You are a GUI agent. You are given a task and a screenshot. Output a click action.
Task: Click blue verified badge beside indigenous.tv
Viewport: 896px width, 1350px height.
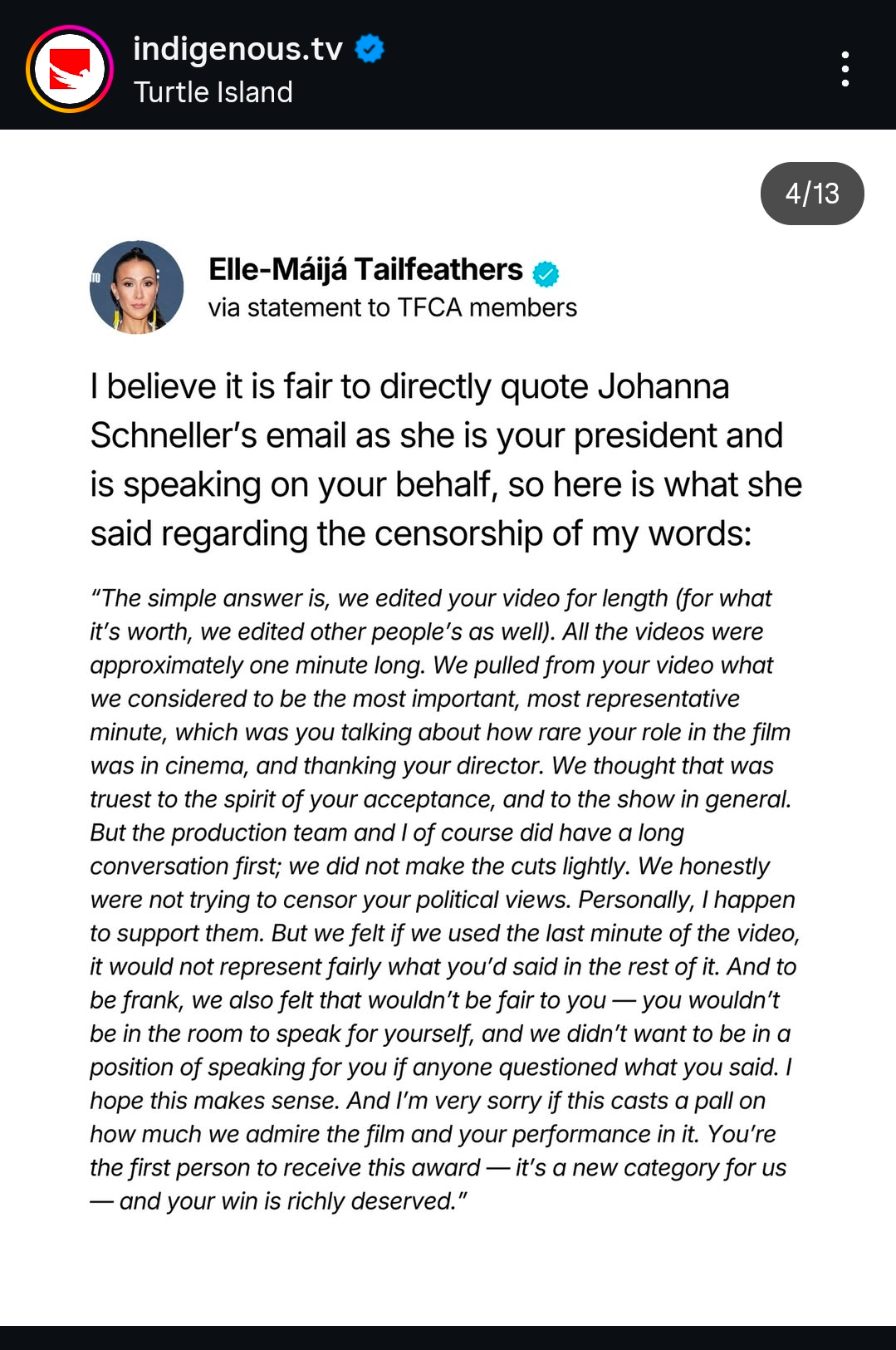point(370,49)
